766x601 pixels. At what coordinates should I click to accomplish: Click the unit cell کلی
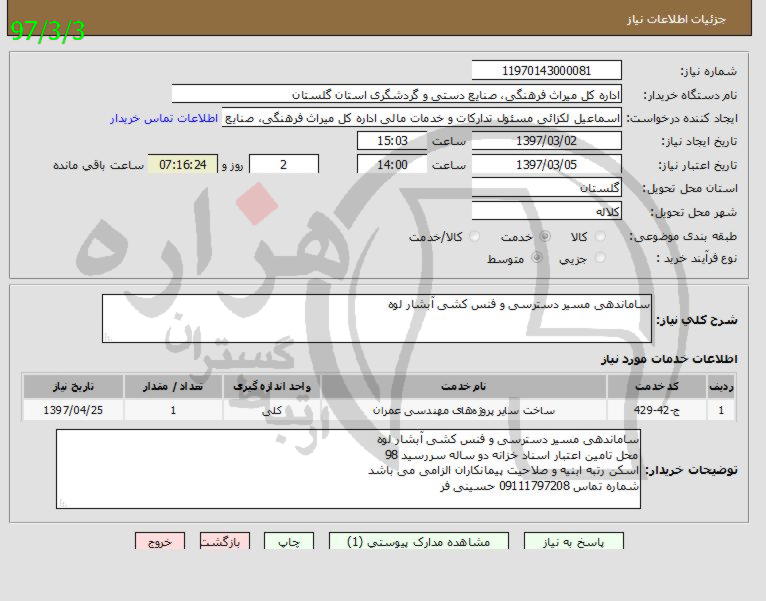pyautogui.click(x=272, y=410)
